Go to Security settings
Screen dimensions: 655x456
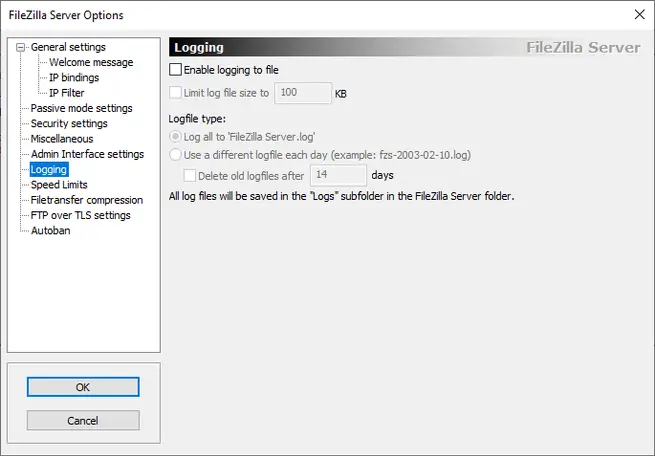[69, 124]
